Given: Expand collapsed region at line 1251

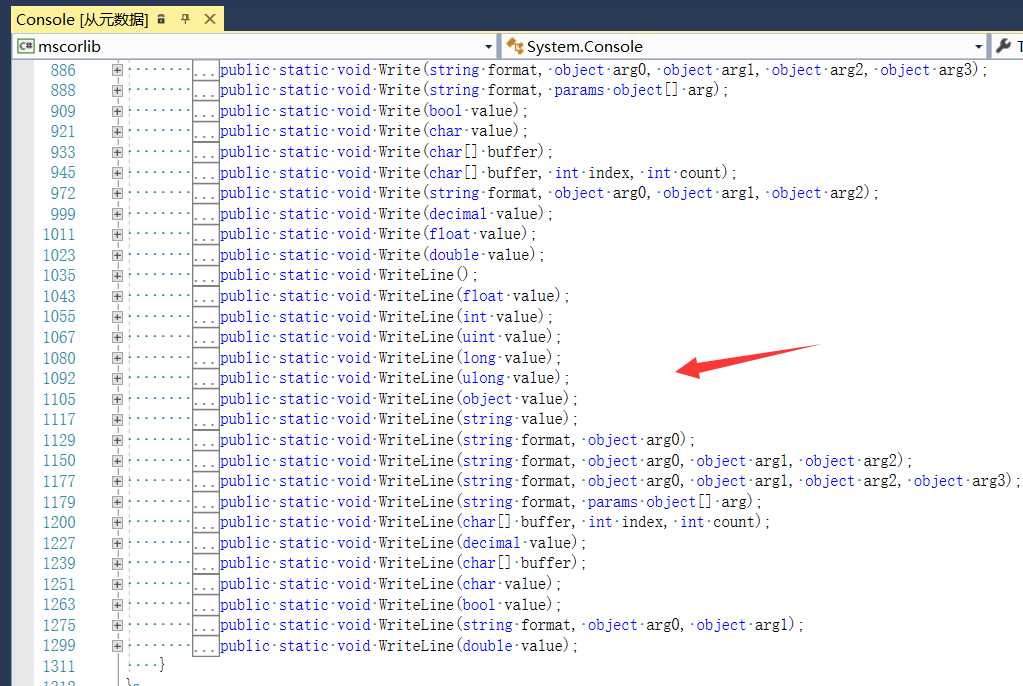Looking at the screenshot, I should (x=117, y=584).
